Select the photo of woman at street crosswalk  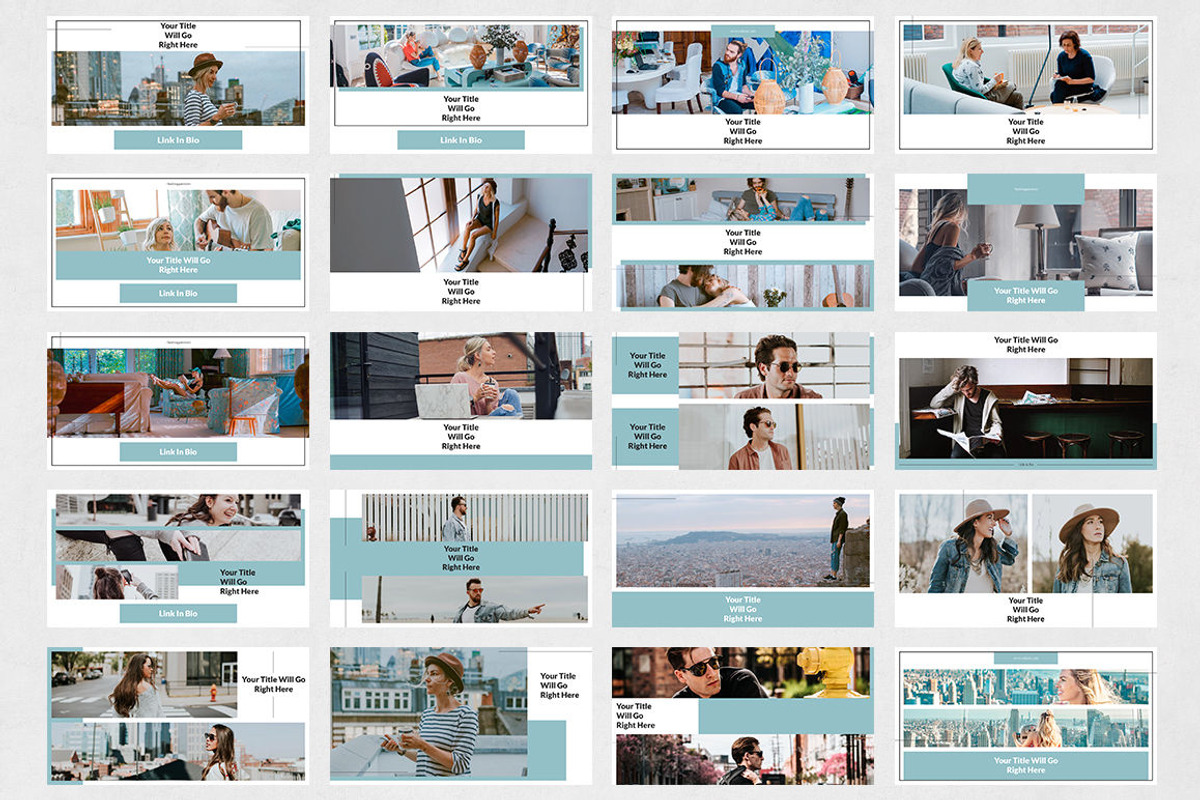(145, 684)
